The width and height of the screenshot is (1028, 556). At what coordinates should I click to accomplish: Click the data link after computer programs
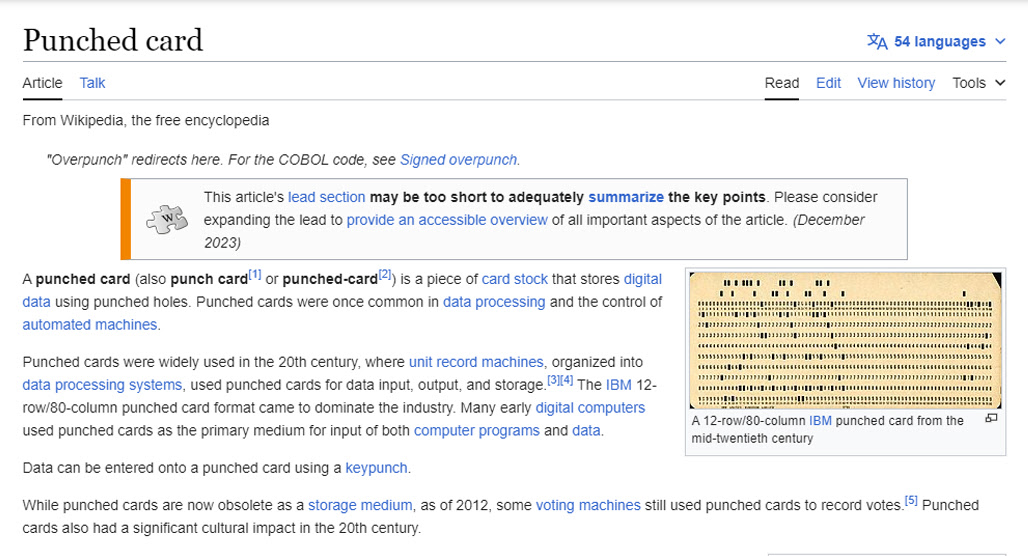[586, 431]
